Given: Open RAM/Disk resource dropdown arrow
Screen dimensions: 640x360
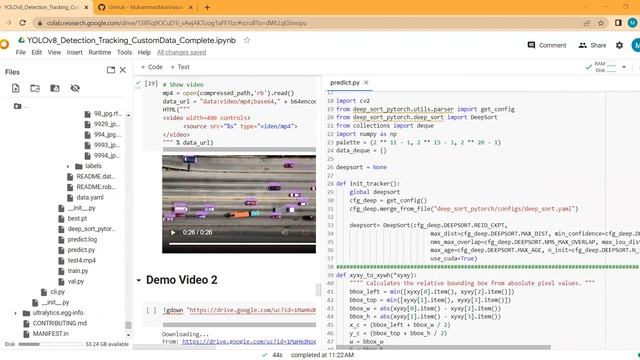Looking at the screenshot, I should tap(624, 67).
